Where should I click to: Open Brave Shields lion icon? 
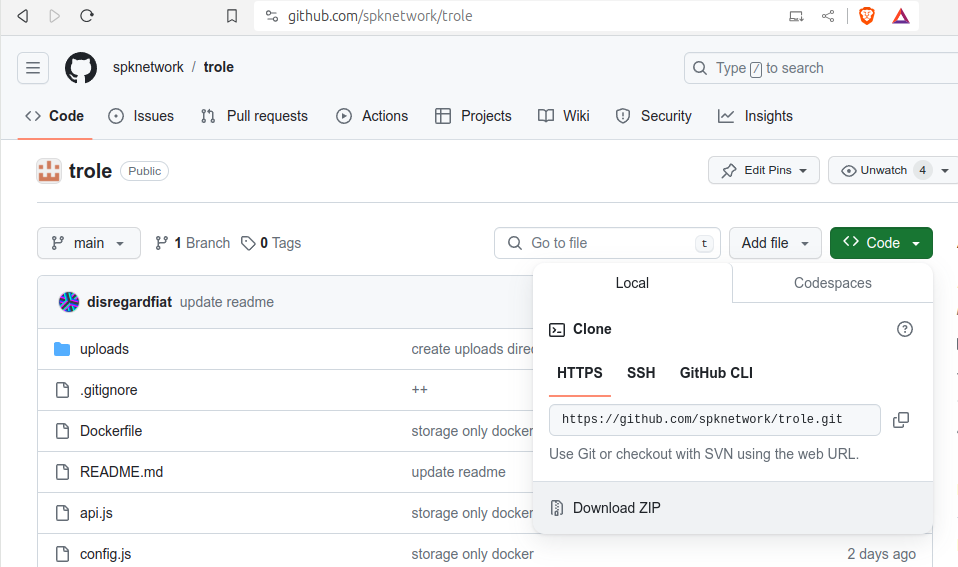coord(866,16)
